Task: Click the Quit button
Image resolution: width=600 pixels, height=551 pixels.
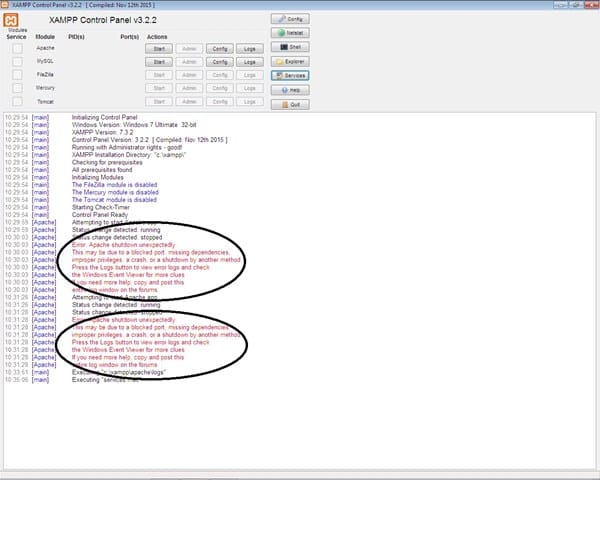Action: [290, 104]
